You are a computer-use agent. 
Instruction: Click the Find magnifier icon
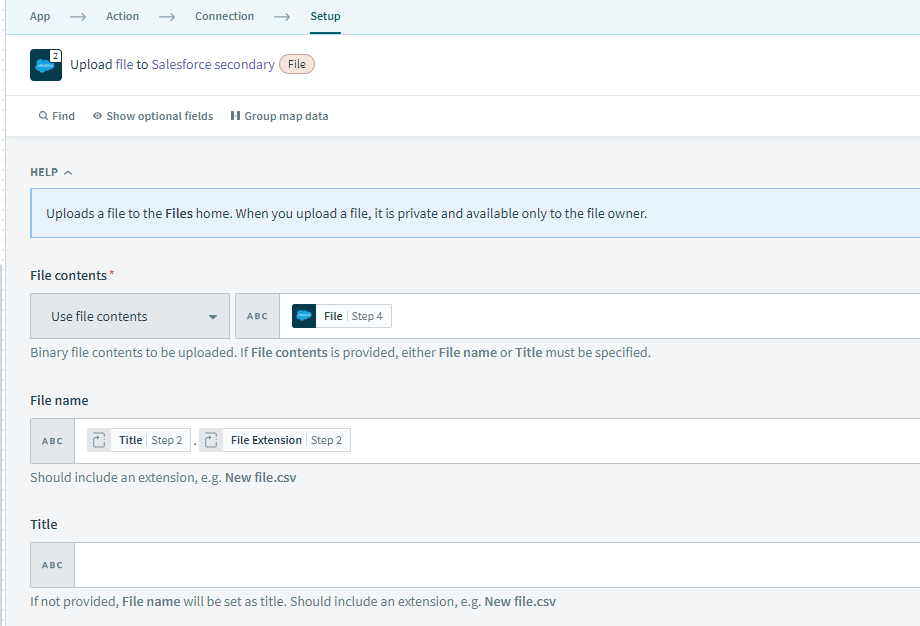(43, 116)
